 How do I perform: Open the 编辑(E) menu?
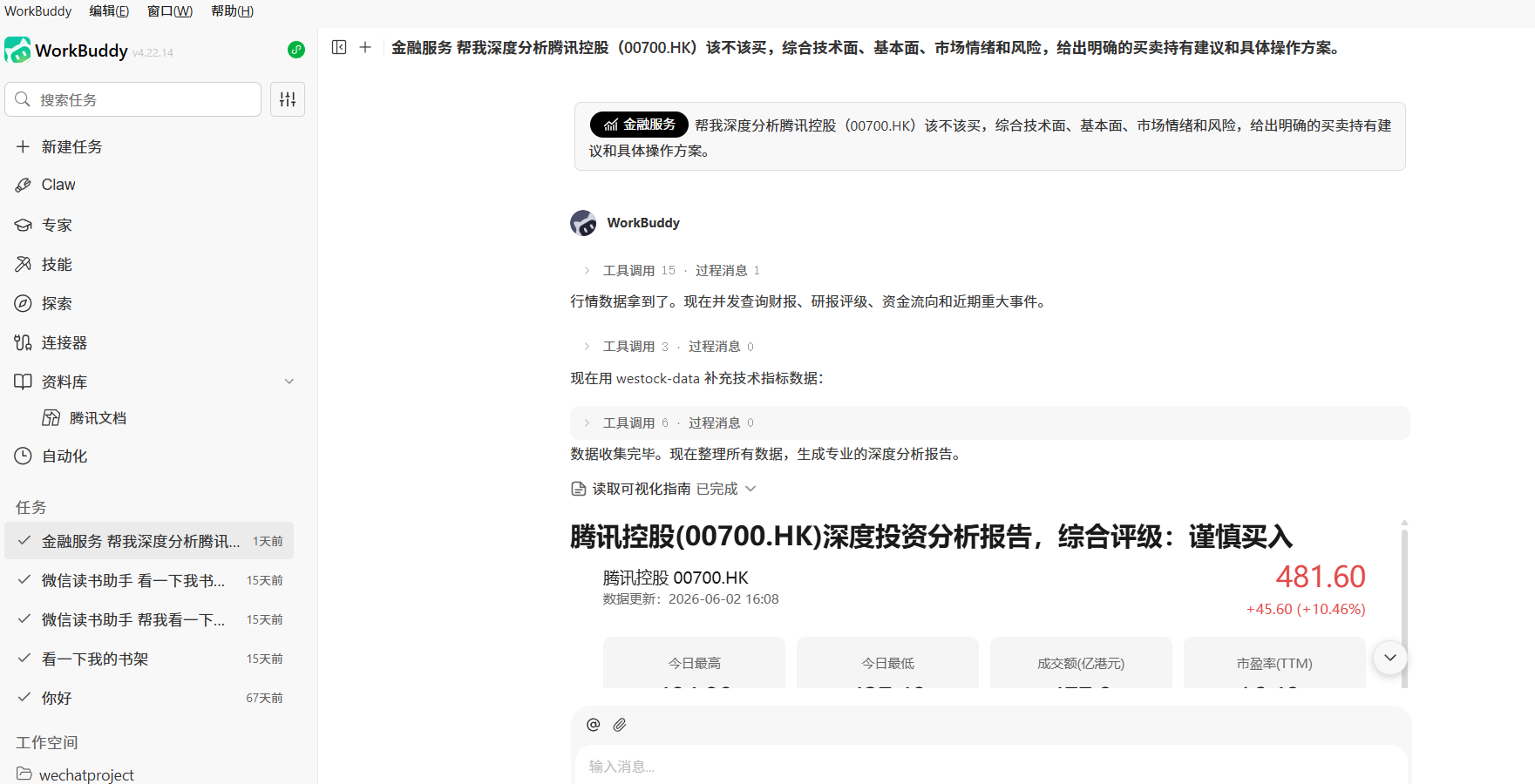(109, 11)
